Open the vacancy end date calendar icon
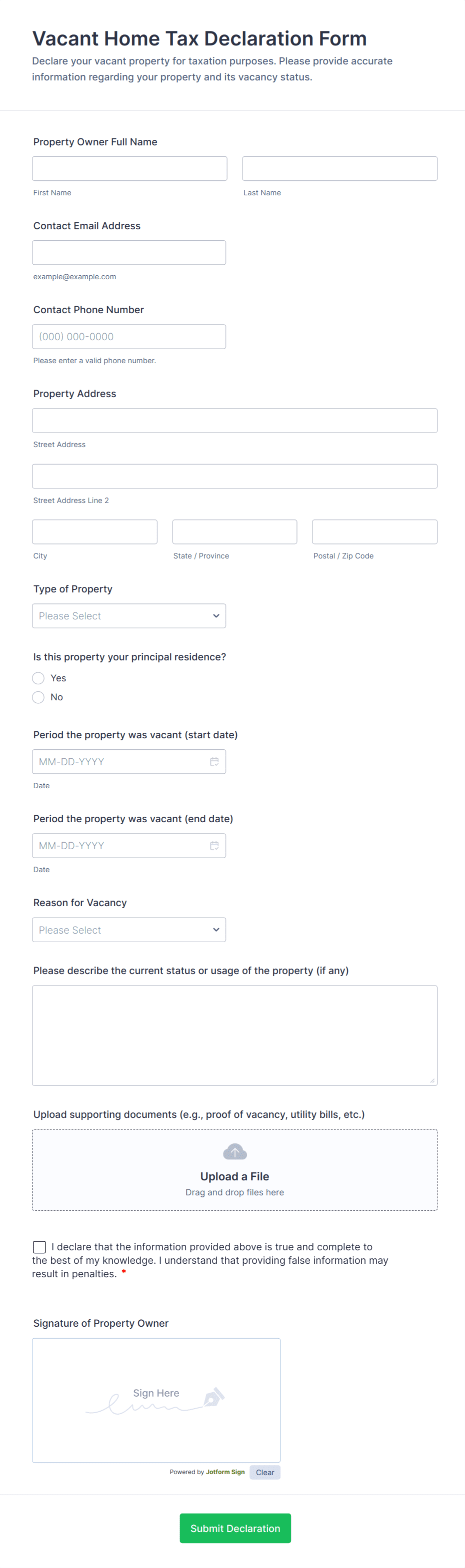The height and width of the screenshot is (1568, 465). 214,846
